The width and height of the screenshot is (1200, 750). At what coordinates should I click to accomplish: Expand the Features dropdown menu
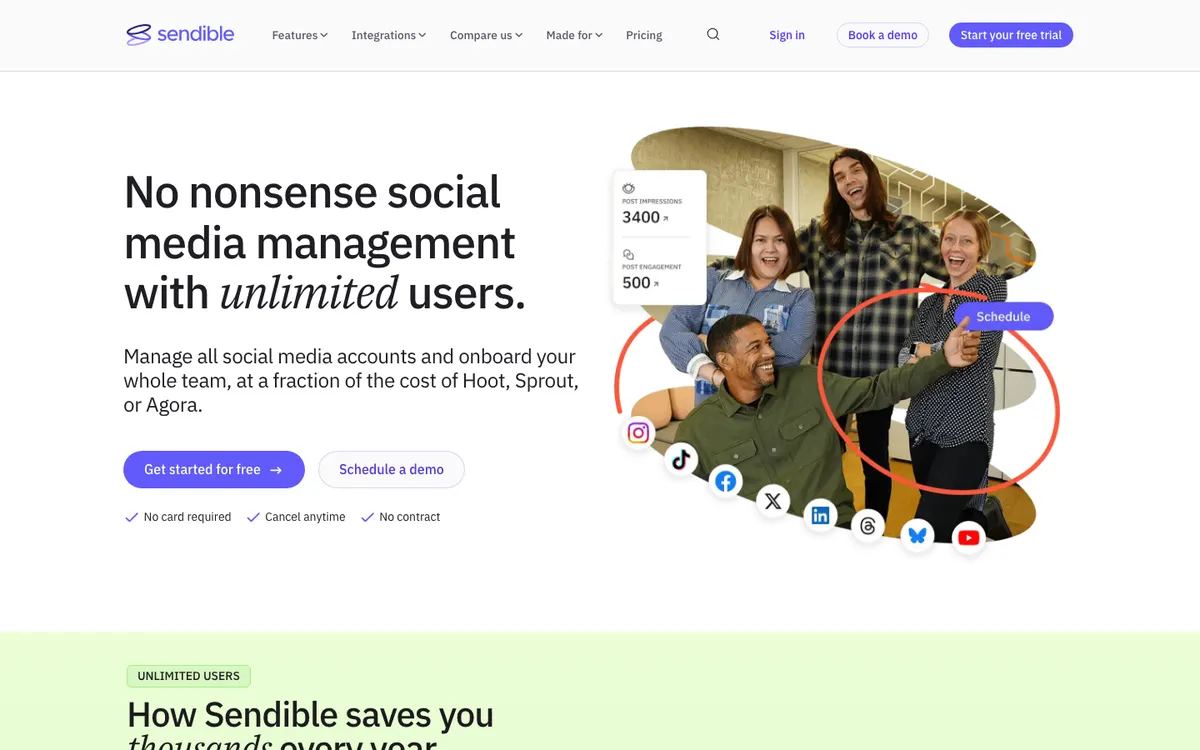click(x=300, y=35)
